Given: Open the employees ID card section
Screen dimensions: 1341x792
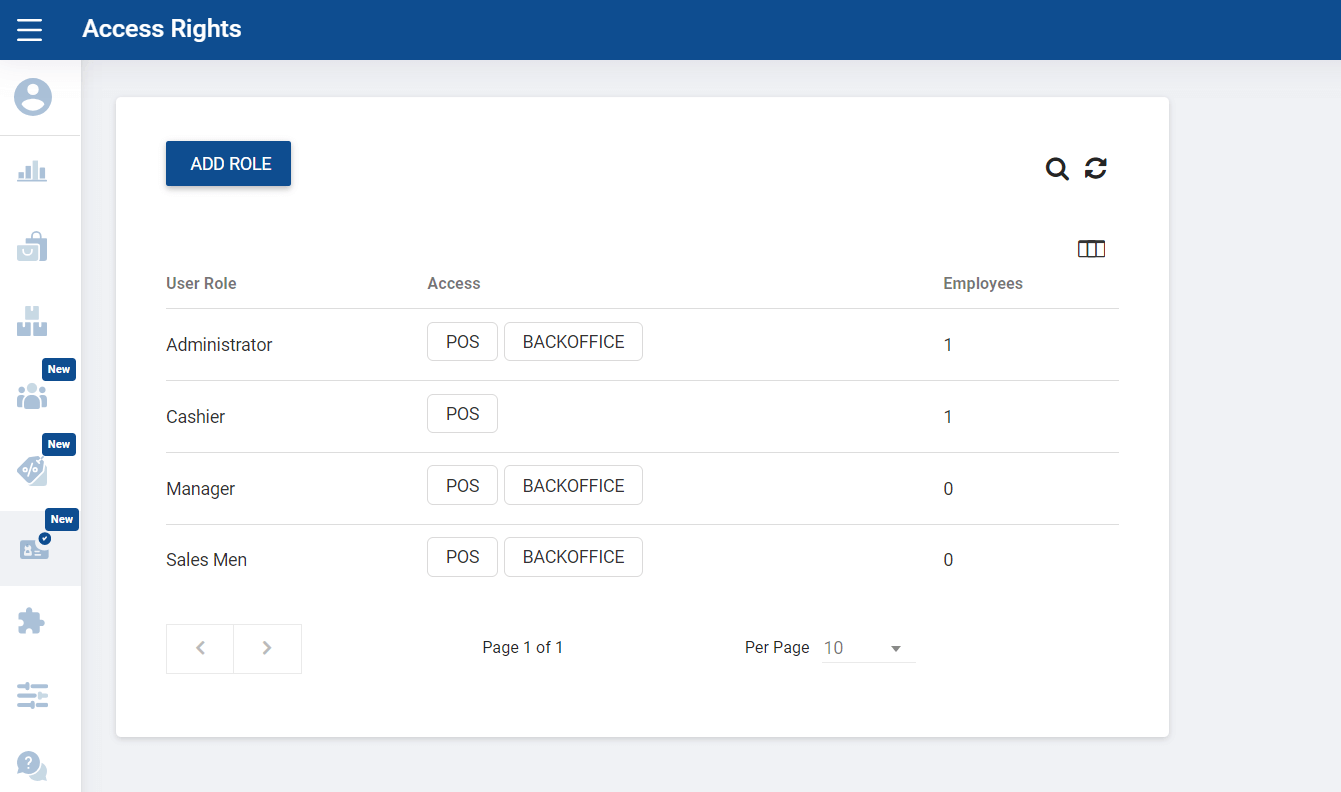Looking at the screenshot, I should point(34,547).
